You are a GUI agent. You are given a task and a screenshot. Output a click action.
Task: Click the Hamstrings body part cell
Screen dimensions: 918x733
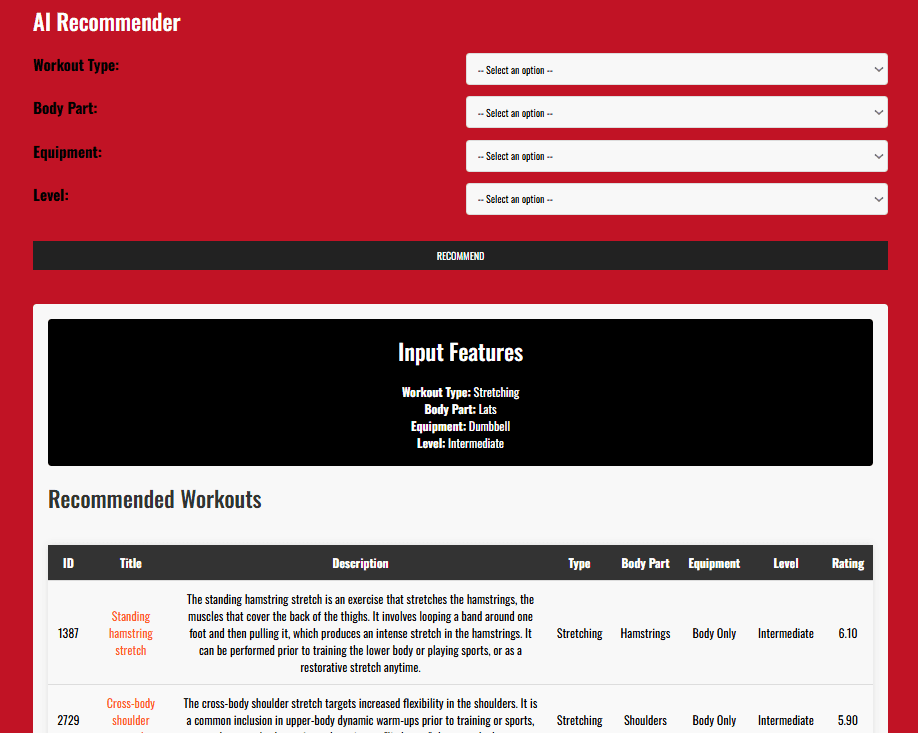(x=645, y=633)
